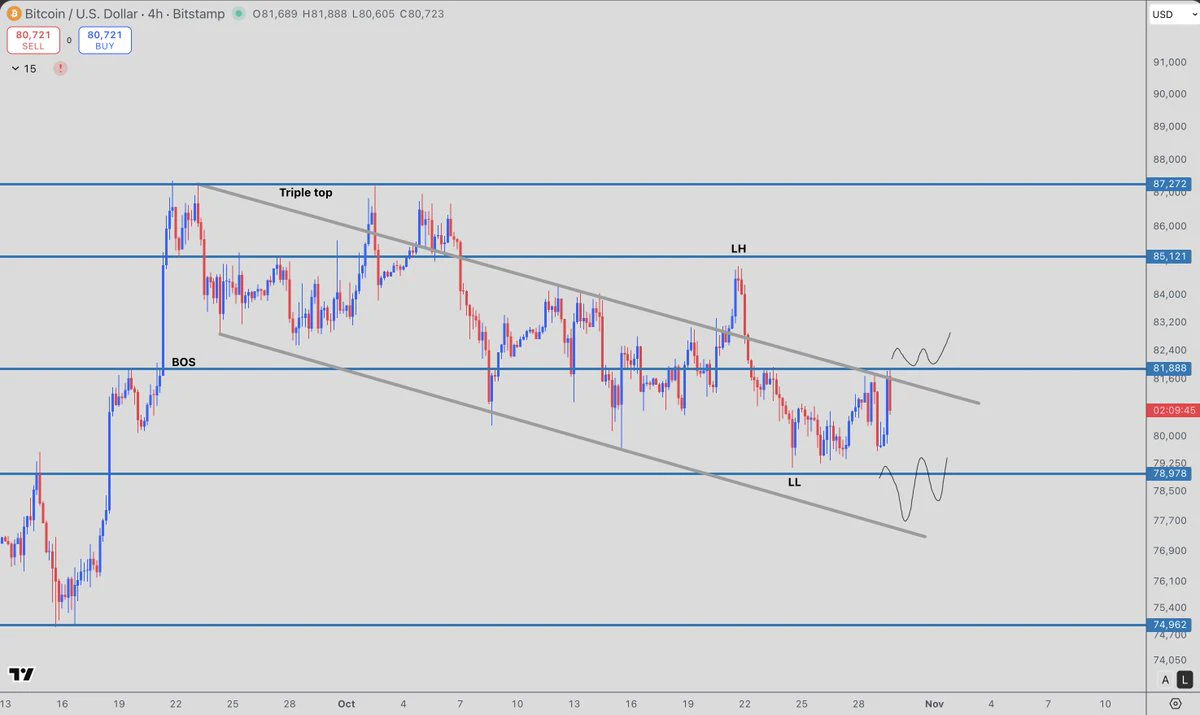Select the LL text annotation

tap(794, 482)
